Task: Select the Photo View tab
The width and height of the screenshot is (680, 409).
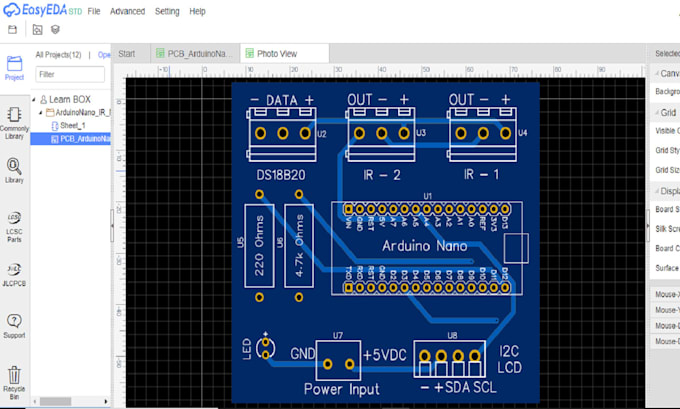Action: 284,54
